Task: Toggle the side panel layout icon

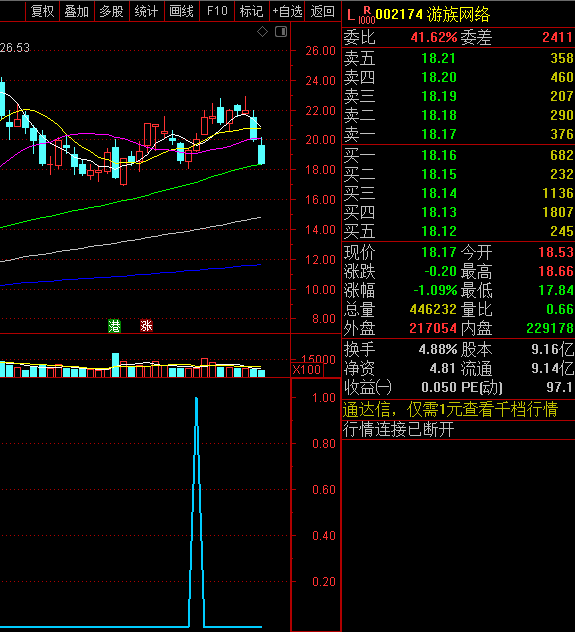Action: point(281,31)
